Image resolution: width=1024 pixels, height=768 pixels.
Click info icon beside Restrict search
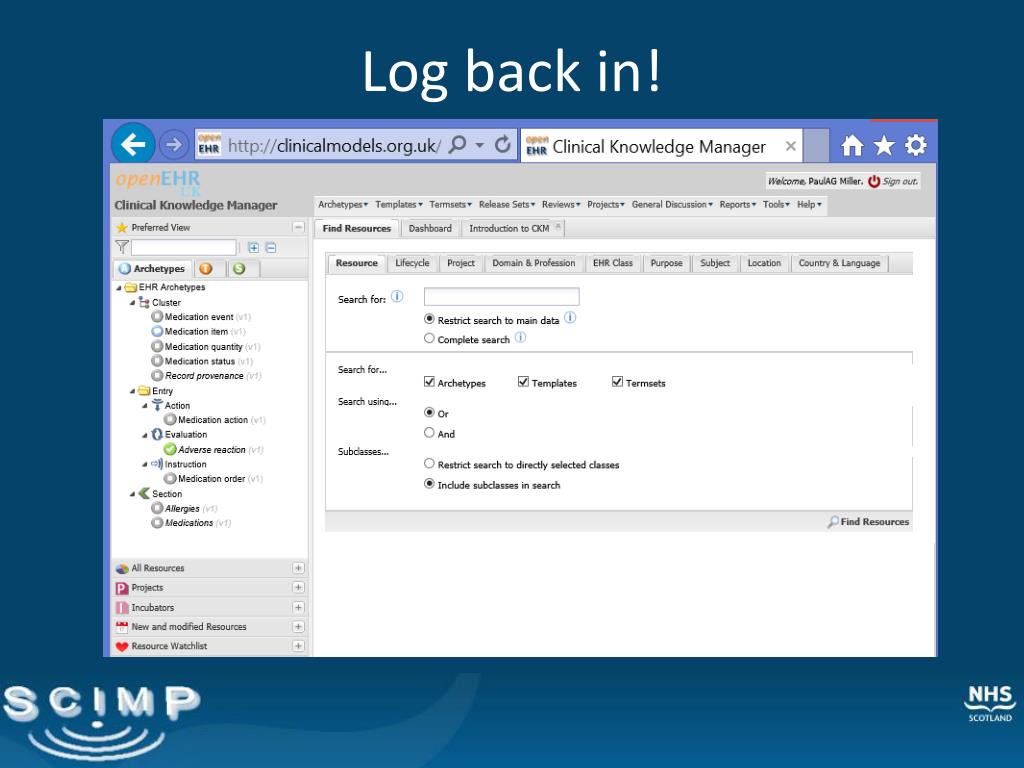click(x=570, y=318)
